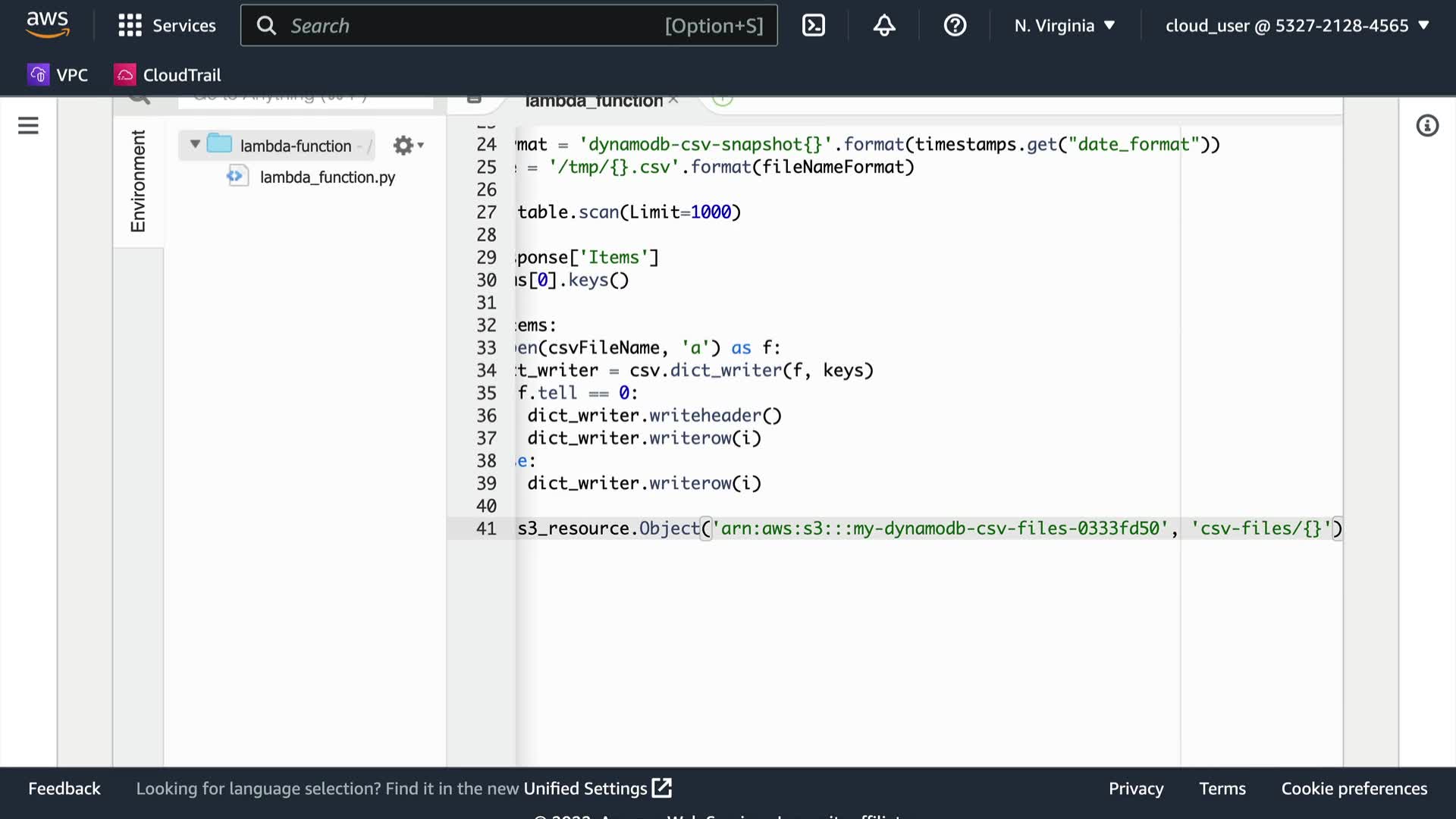Viewport: 1456px width, 819px height.
Task: Collapse the lambda-function folder tree arrow
Action: [x=195, y=144]
